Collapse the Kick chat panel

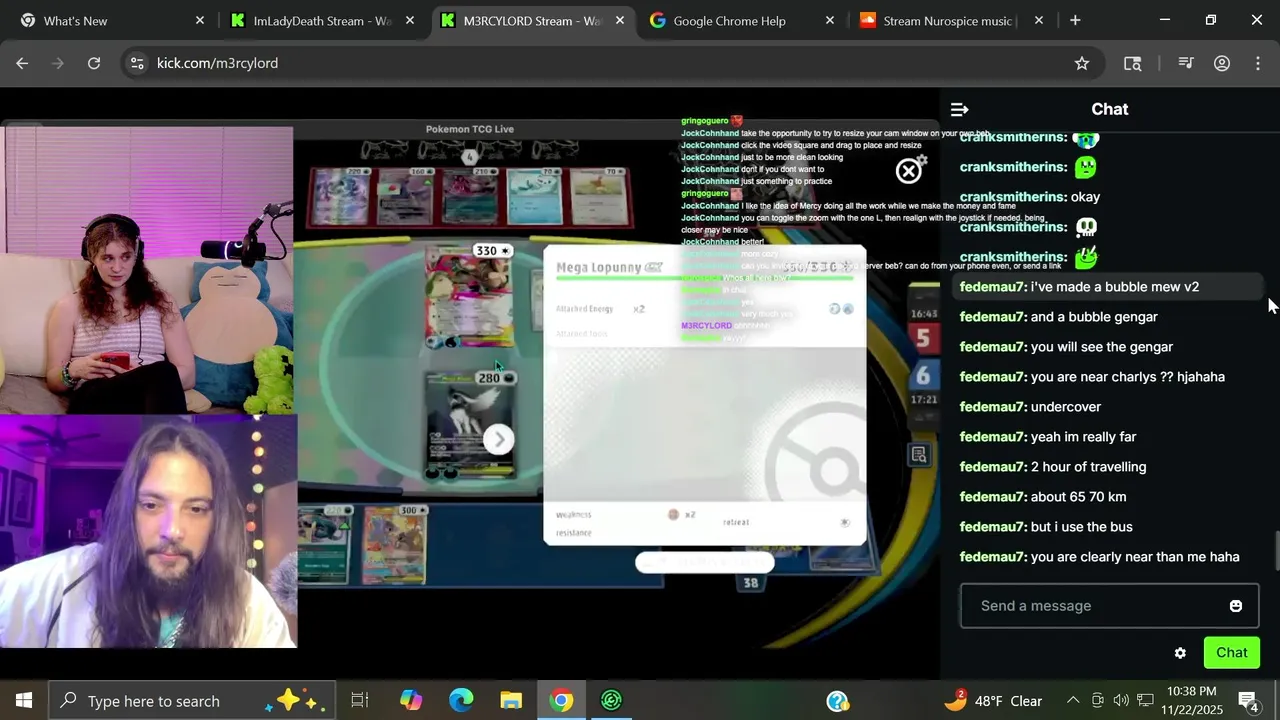pos(959,109)
